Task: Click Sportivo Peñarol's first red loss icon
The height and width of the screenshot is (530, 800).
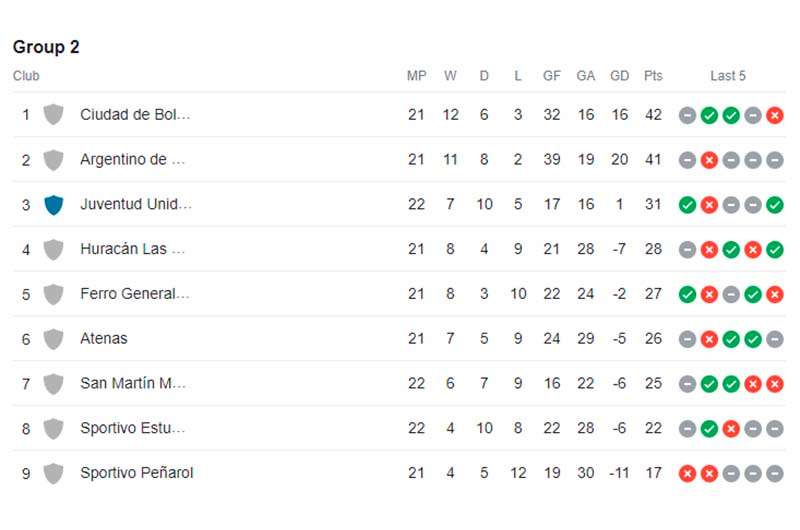Action: pyautogui.click(x=687, y=474)
